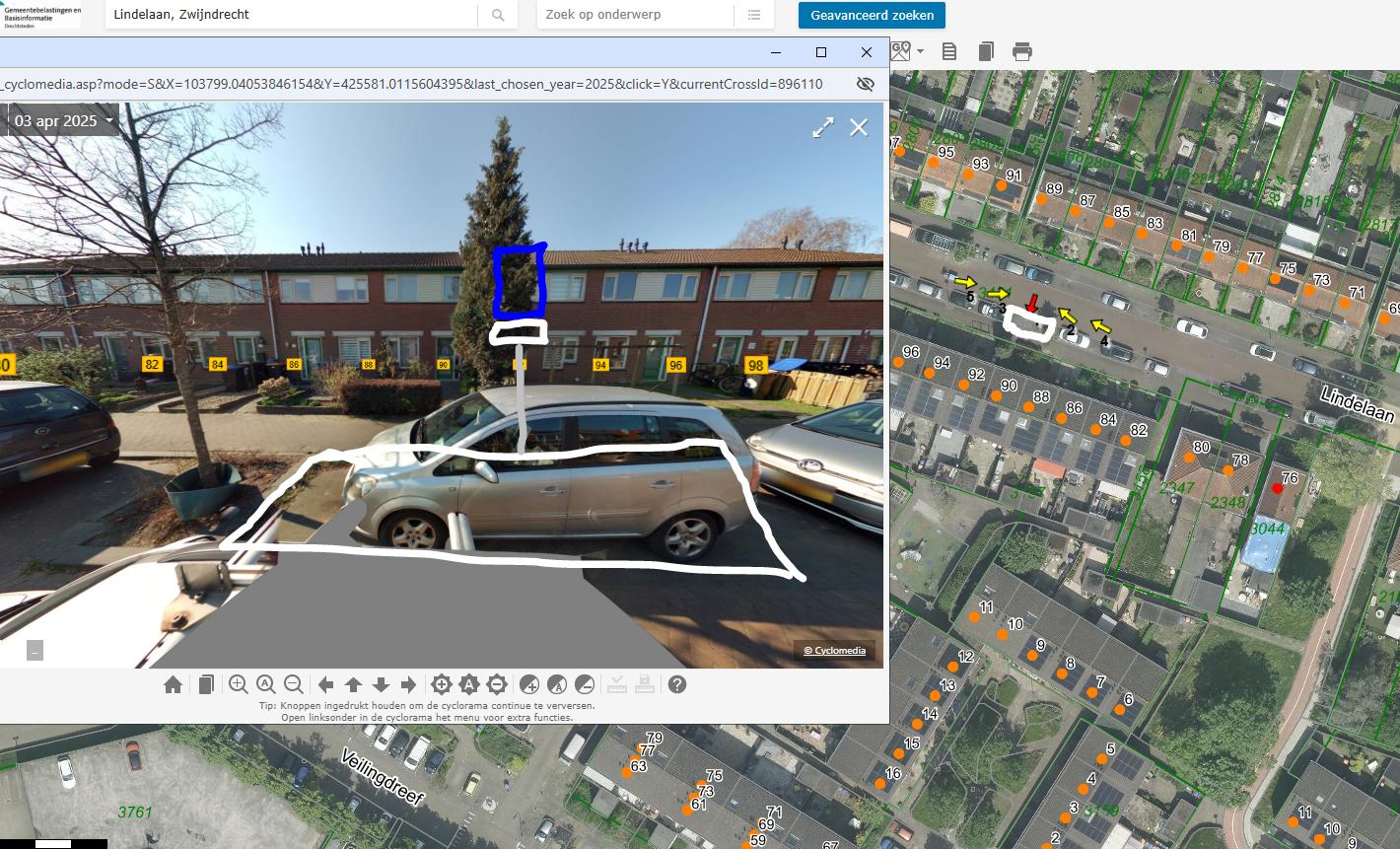This screenshot has width=1400, height=849.
Task: Pan the cyclorama left with arrow
Action: 325,684
